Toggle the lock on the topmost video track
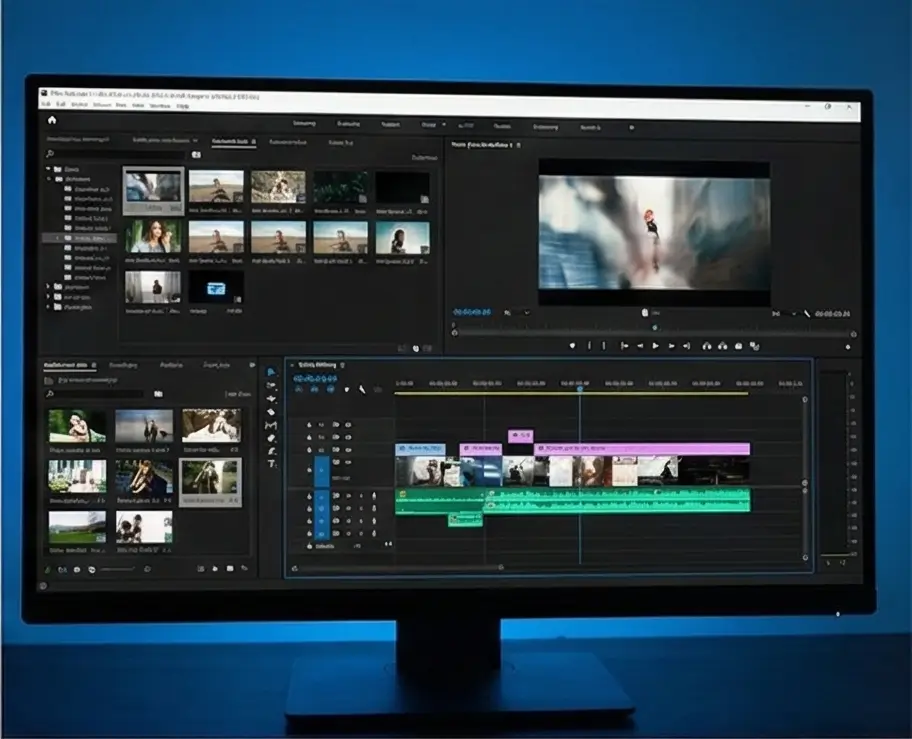The height and width of the screenshot is (739, 912). 309,424
